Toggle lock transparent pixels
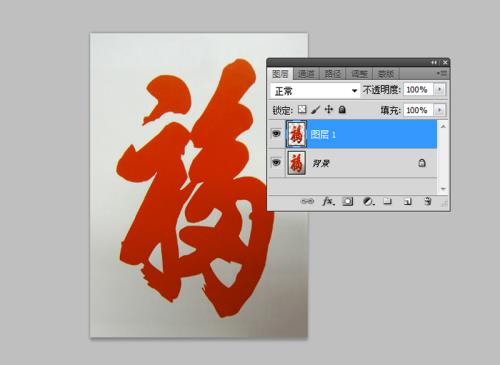 click(x=302, y=109)
